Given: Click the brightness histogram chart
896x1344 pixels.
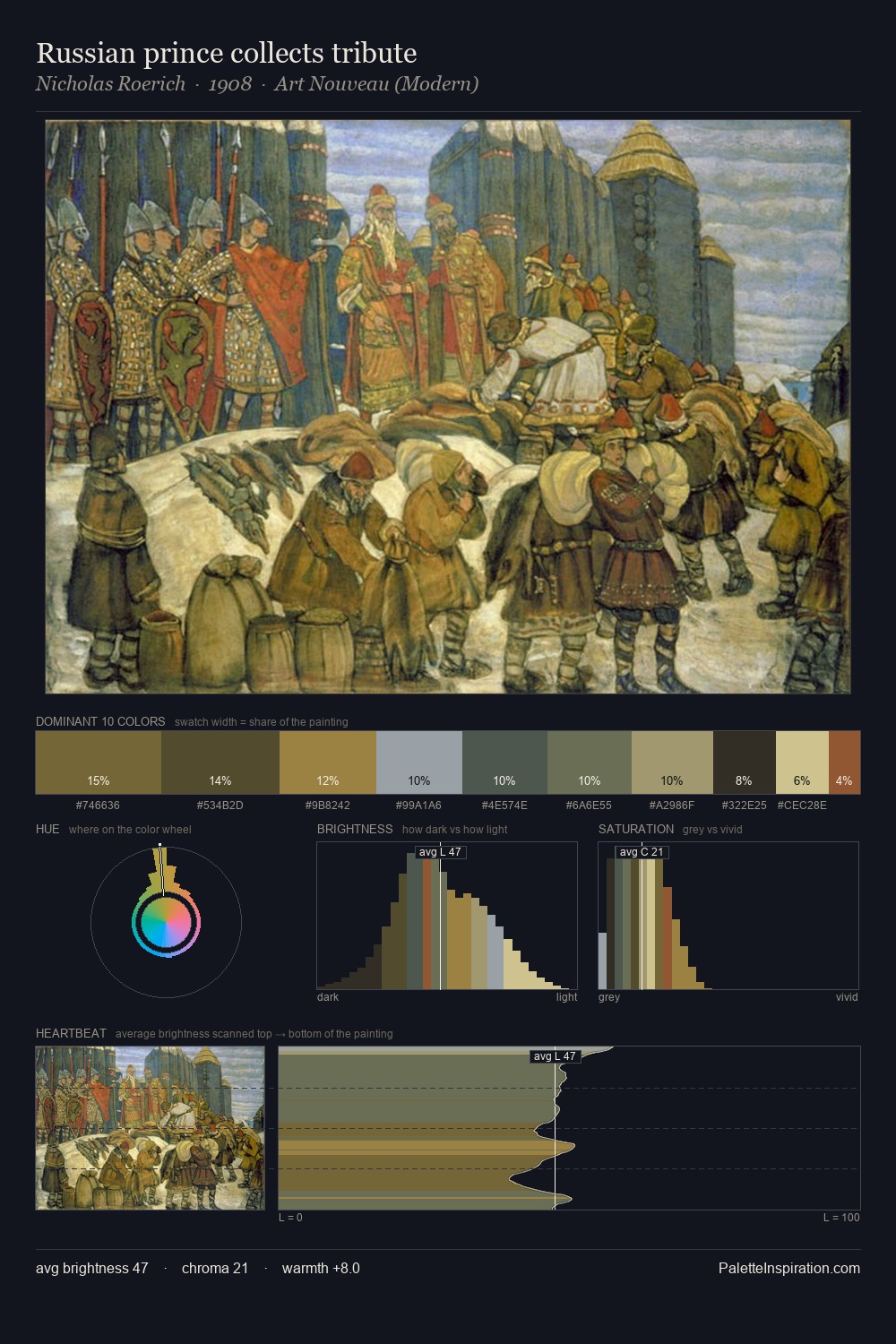Looking at the screenshot, I should (447, 916).
